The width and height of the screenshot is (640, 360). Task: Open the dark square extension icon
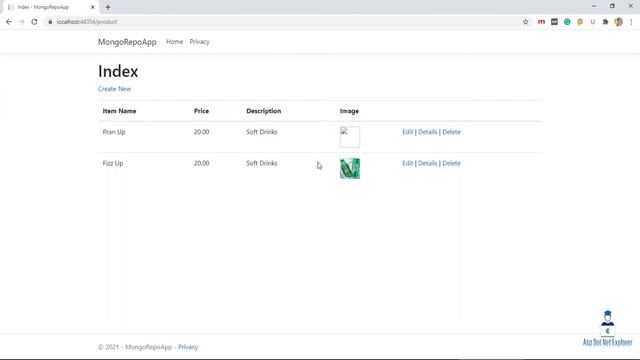(554, 22)
